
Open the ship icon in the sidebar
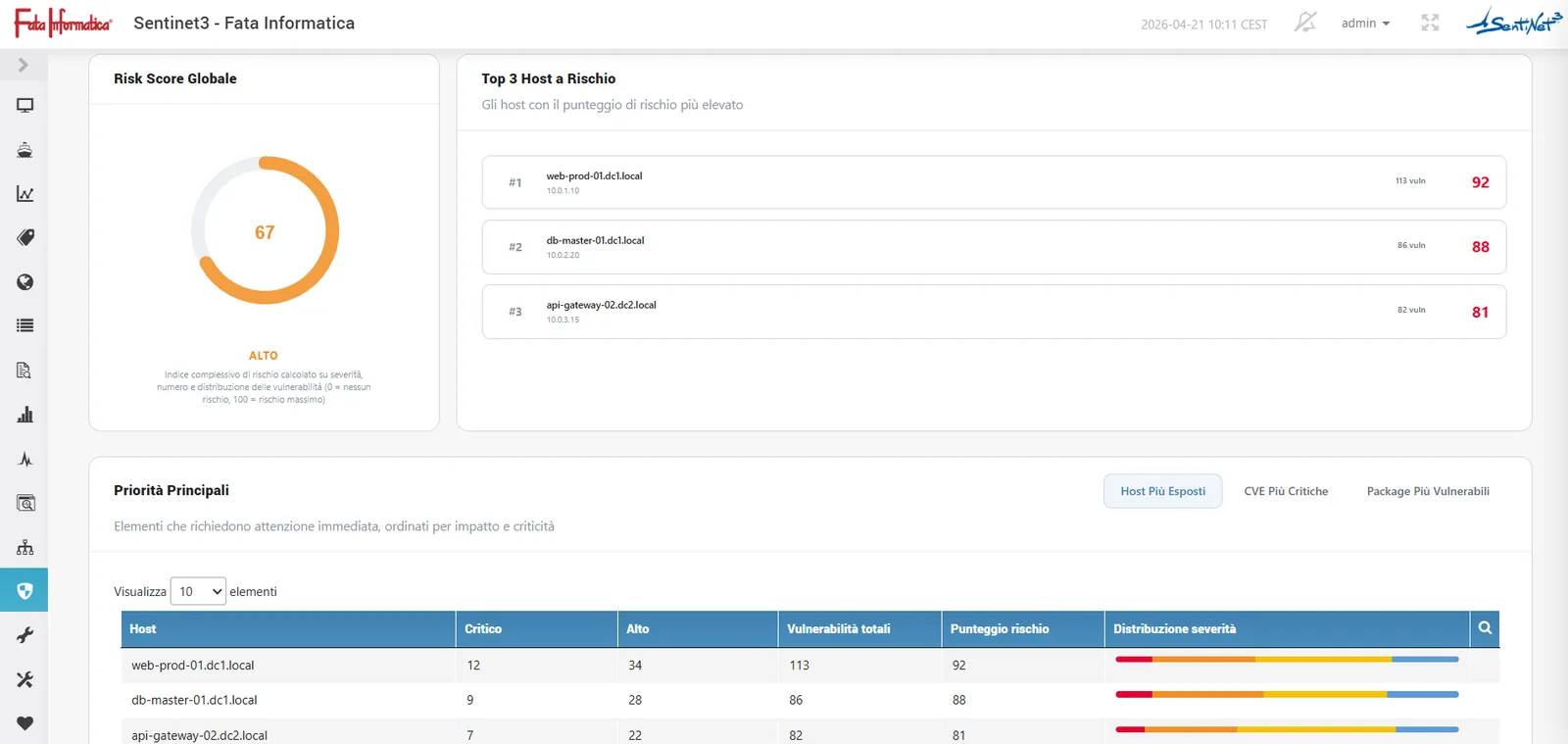click(24, 150)
